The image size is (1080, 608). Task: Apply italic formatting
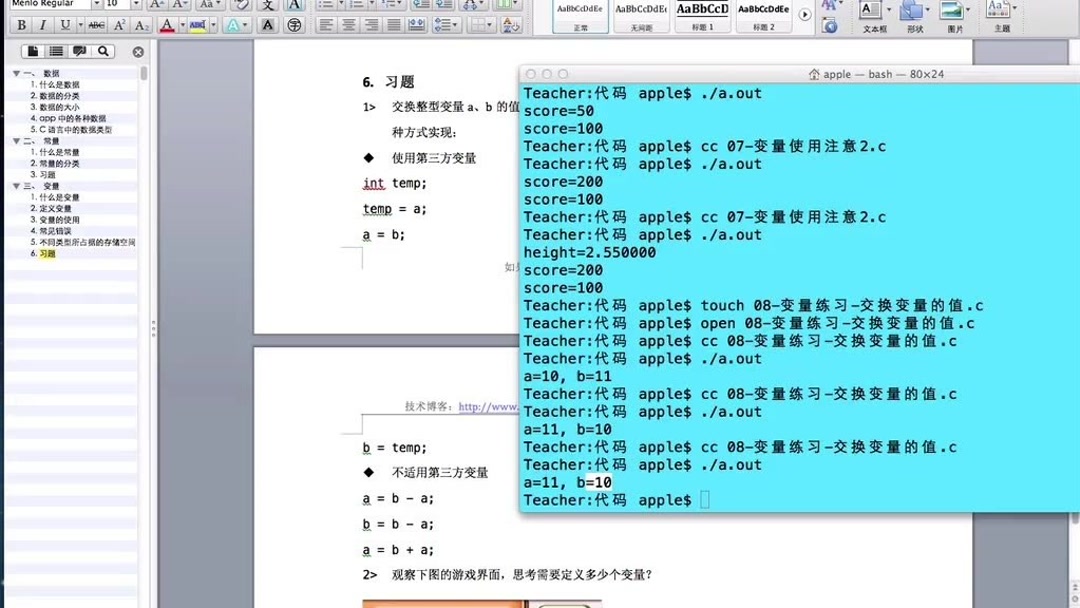pyautogui.click(x=43, y=25)
